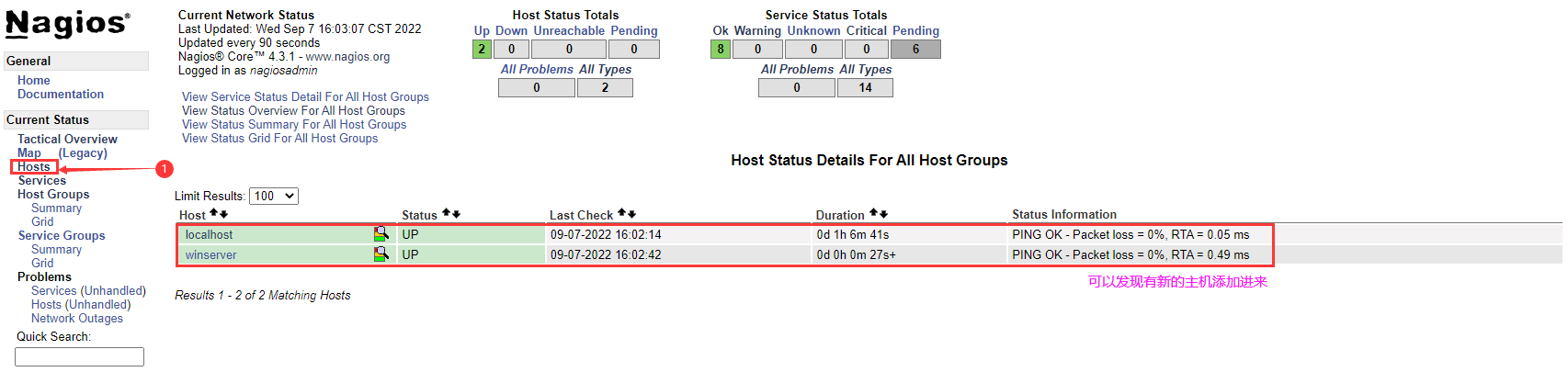The image size is (1568, 372).
Task: Click the service Pending count 6
Action: point(915,50)
